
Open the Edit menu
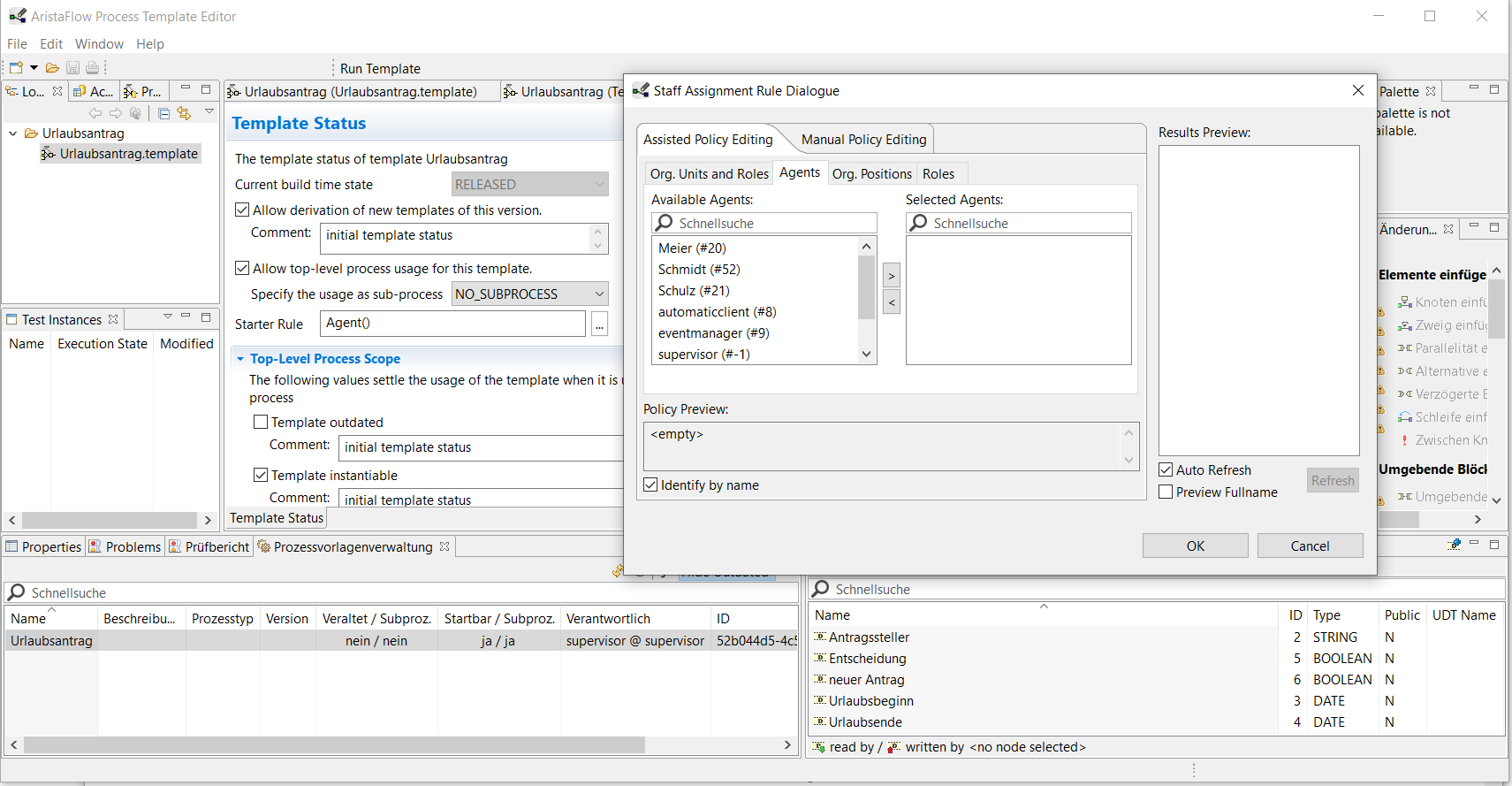tap(51, 44)
